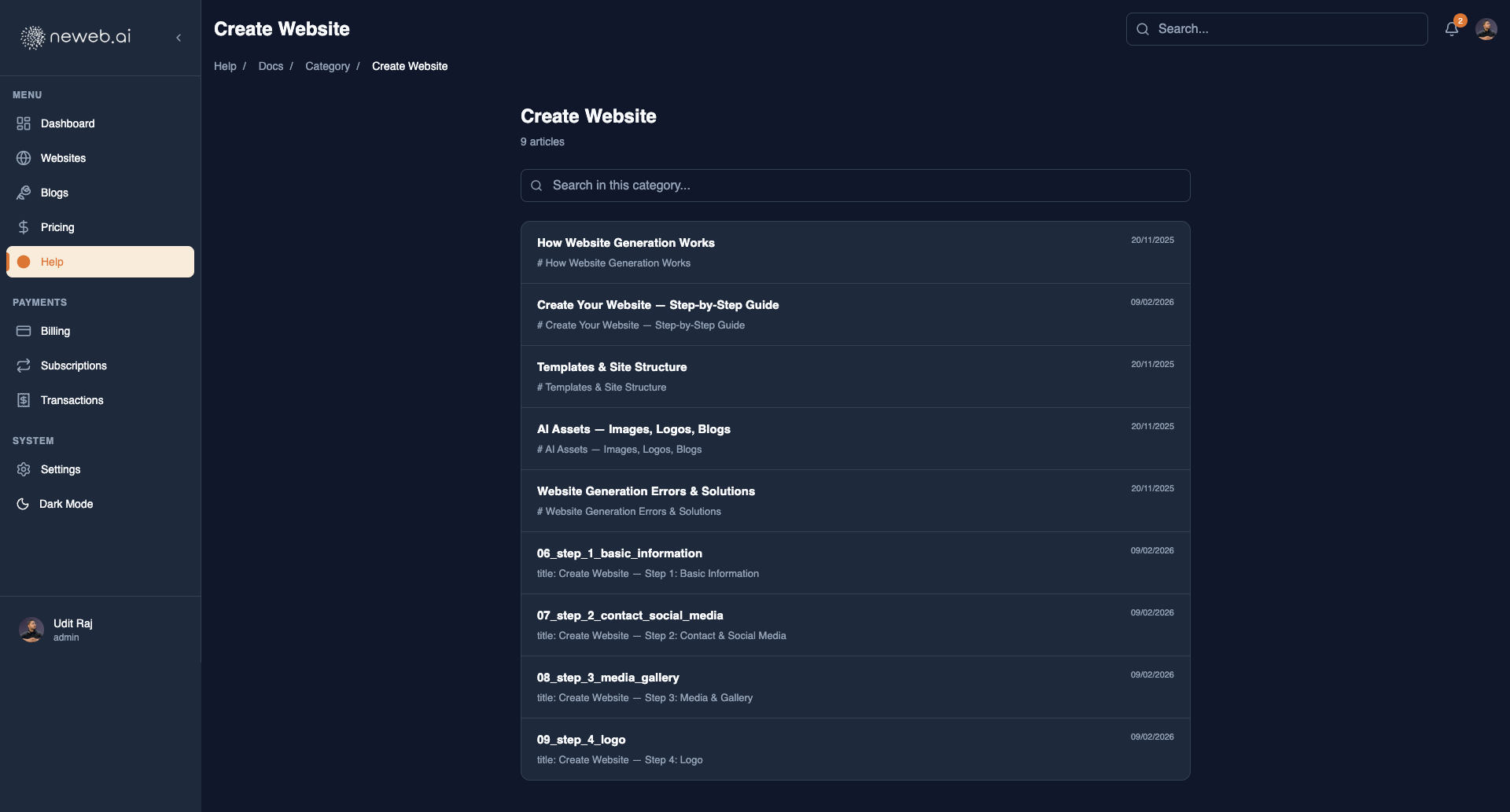This screenshot has width=1510, height=812.
Task: Select the Help menu item
Action: [x=100, y=262]
